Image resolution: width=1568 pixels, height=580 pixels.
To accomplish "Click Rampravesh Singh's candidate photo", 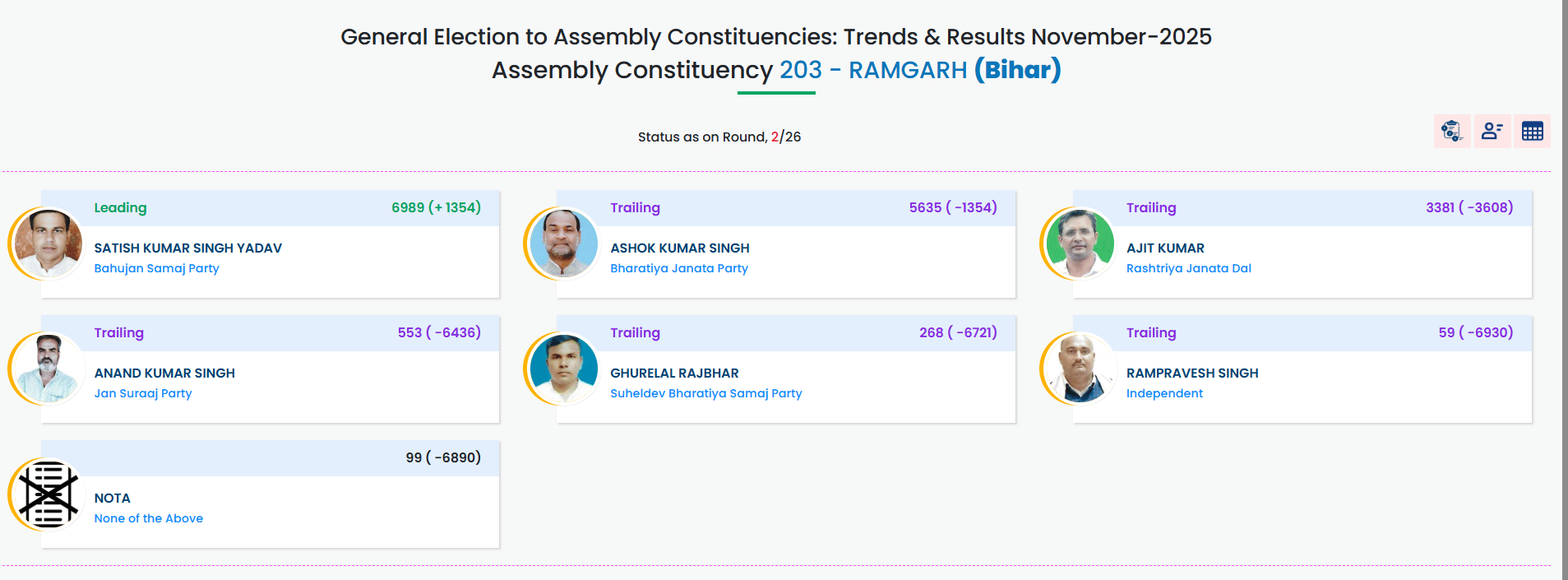I will tap(1079, 369).
